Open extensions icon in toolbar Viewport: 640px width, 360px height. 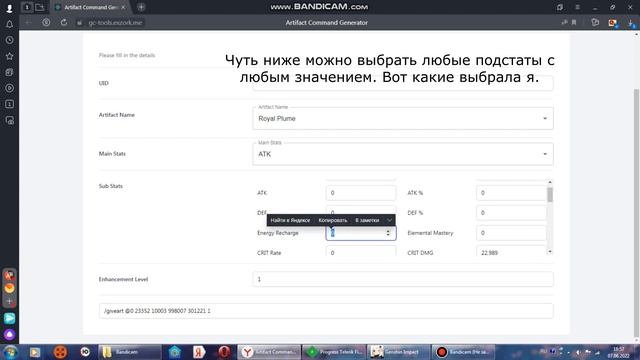[595, 22]
